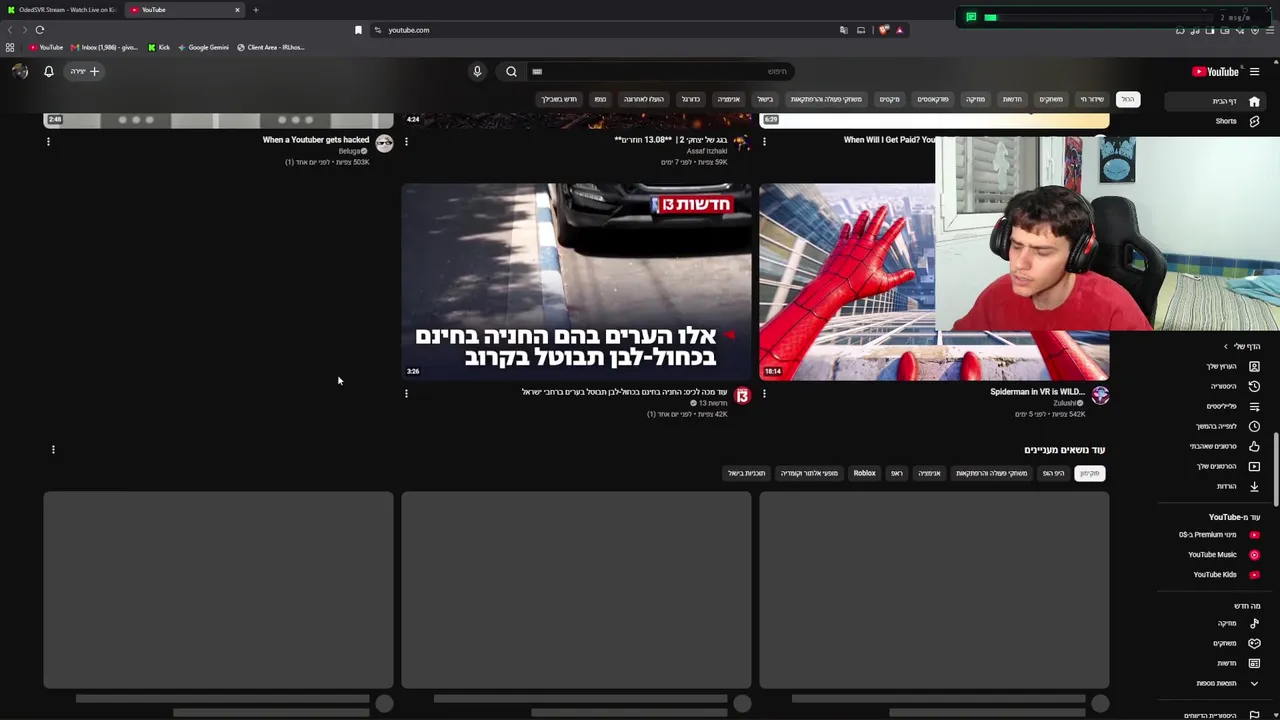Open Zulushi channel avatar
The height and width of the screenshot is (720, 1280).
pyautogui.click(x=1100, y=396)
